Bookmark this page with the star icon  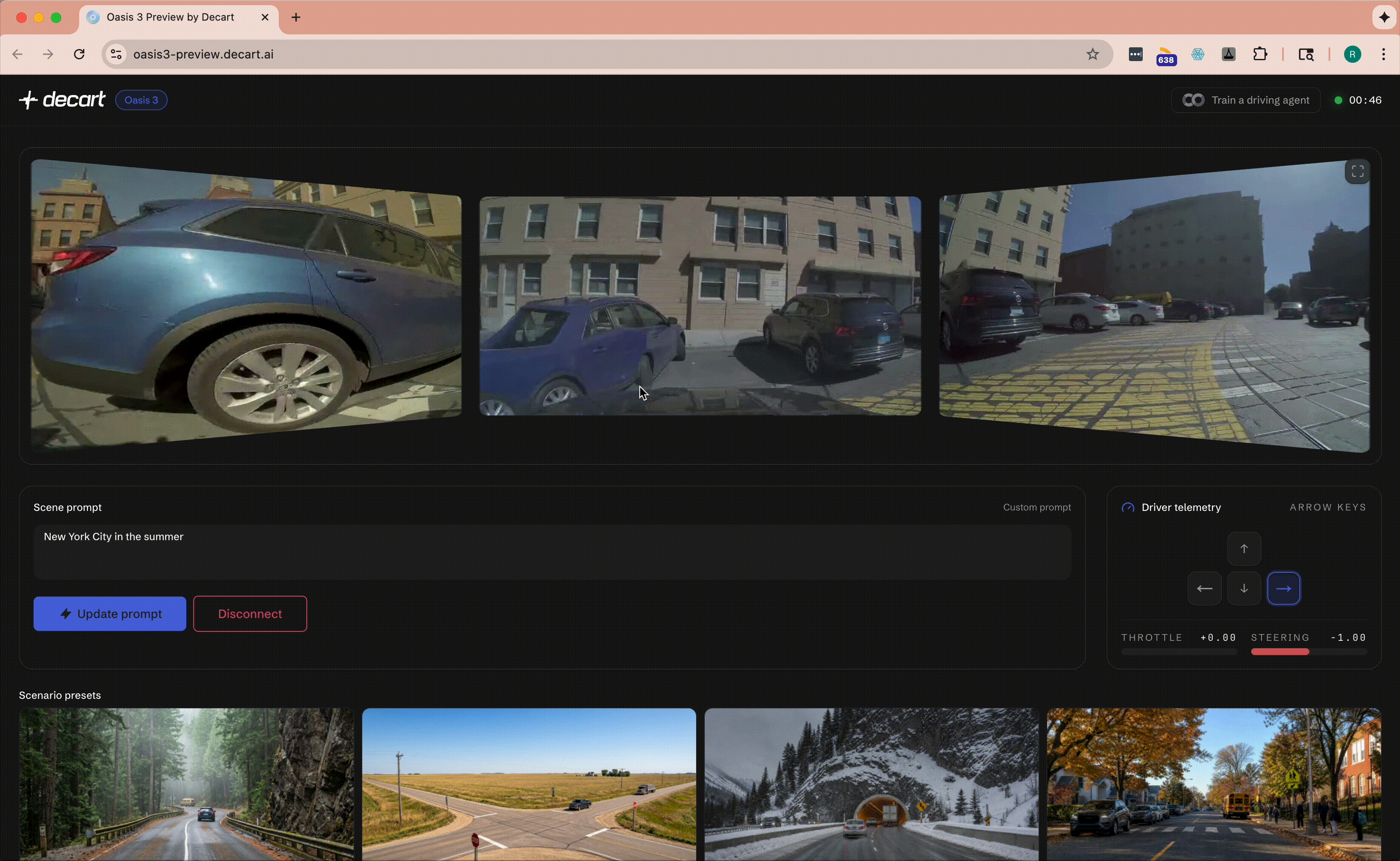coord(1092,55)
